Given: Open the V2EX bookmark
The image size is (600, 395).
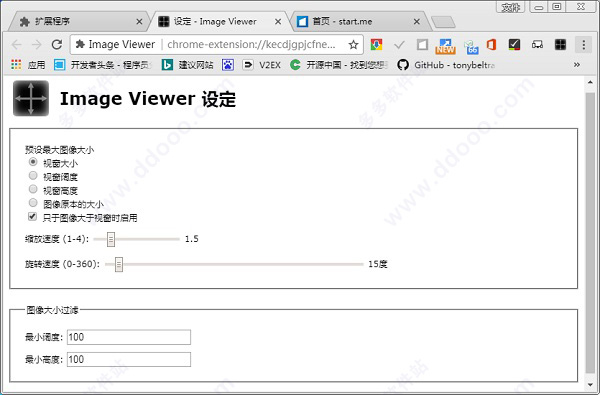Looking at the screenshot, I should 262,65.
